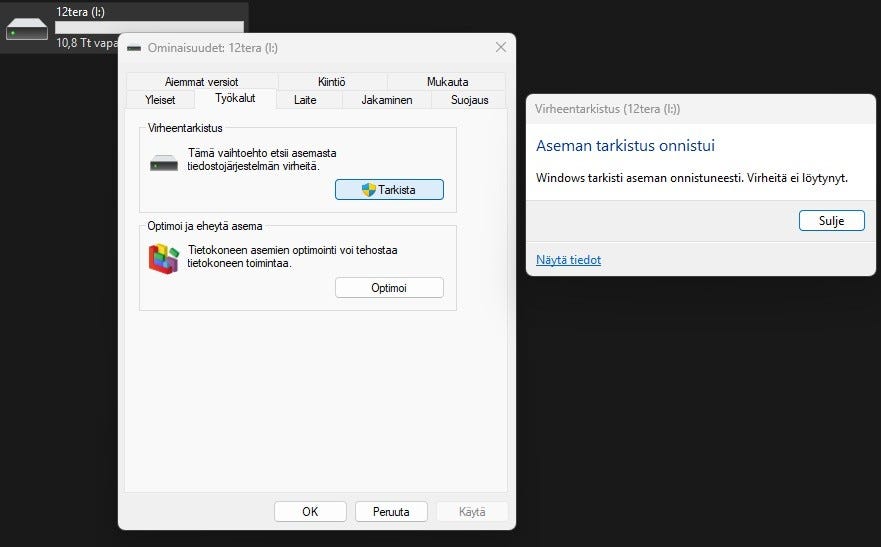The image size is (881, 547).
Task: Click the 12tera (I:) drive icon in Explorer
Action: click(x=26, y=29)
